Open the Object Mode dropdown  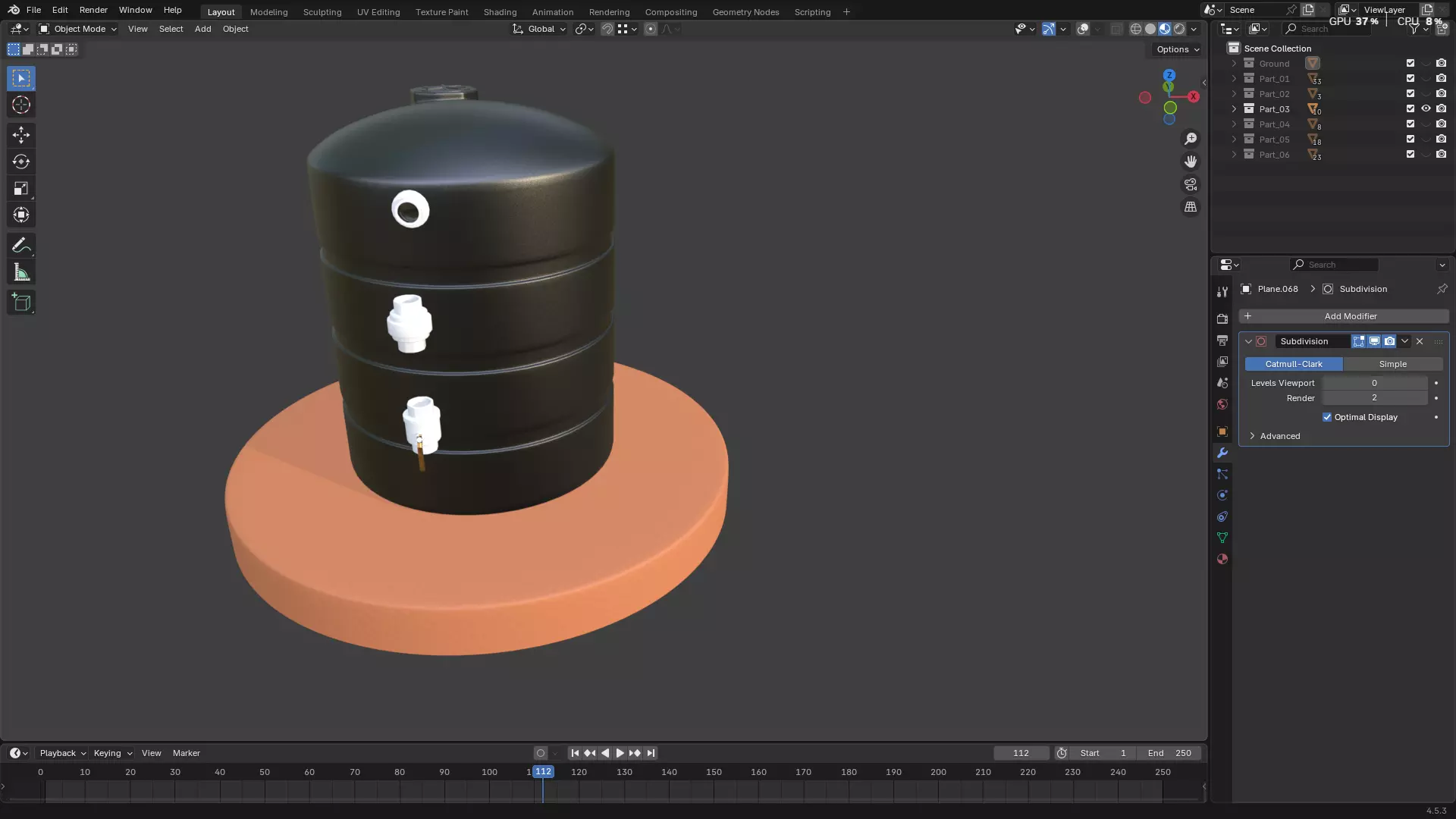pyautogui.click(x=78, y=29)
